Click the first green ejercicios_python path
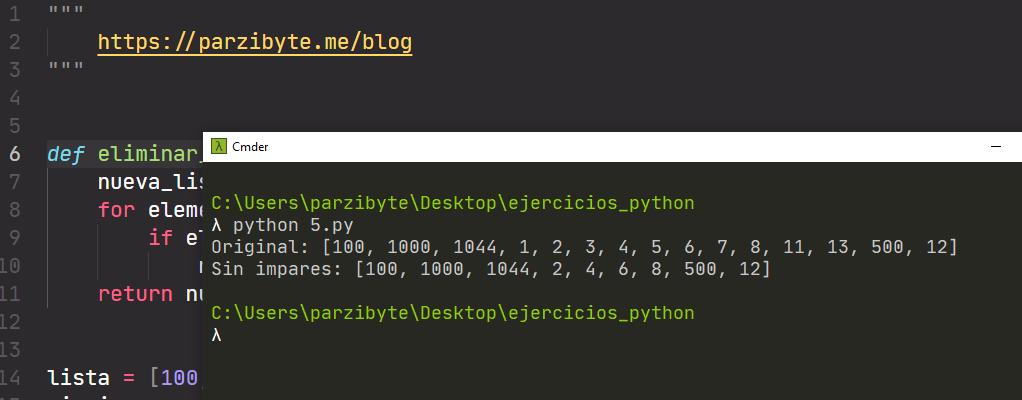This screenshot has width=1022, height=400. tap(452, 203)
